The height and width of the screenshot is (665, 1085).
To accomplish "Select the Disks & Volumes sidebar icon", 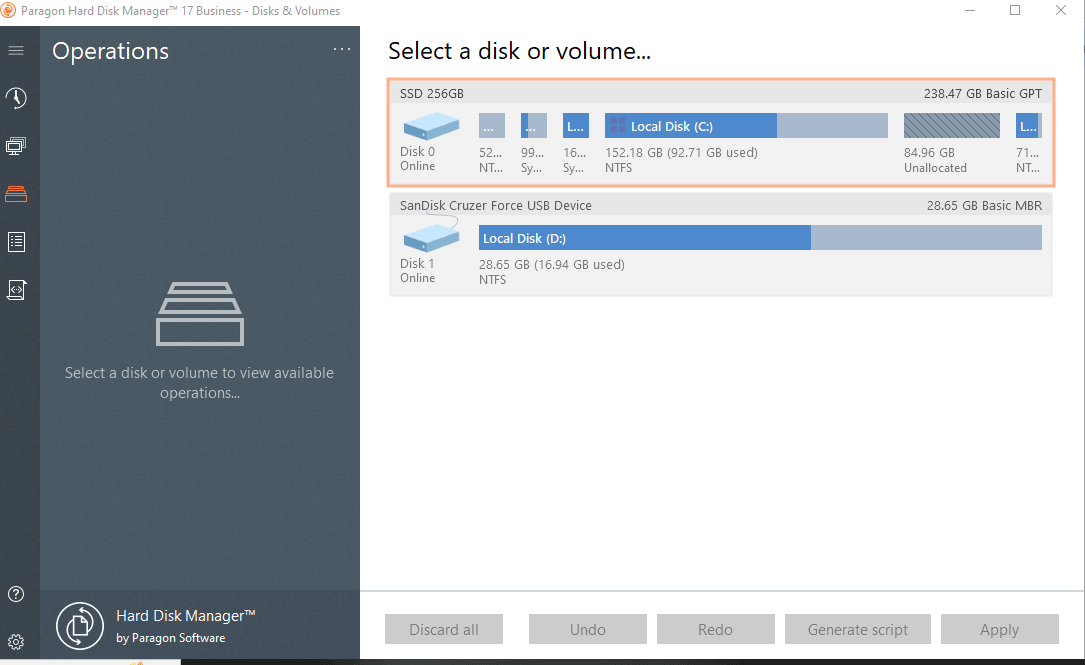I will coord(16,194).
